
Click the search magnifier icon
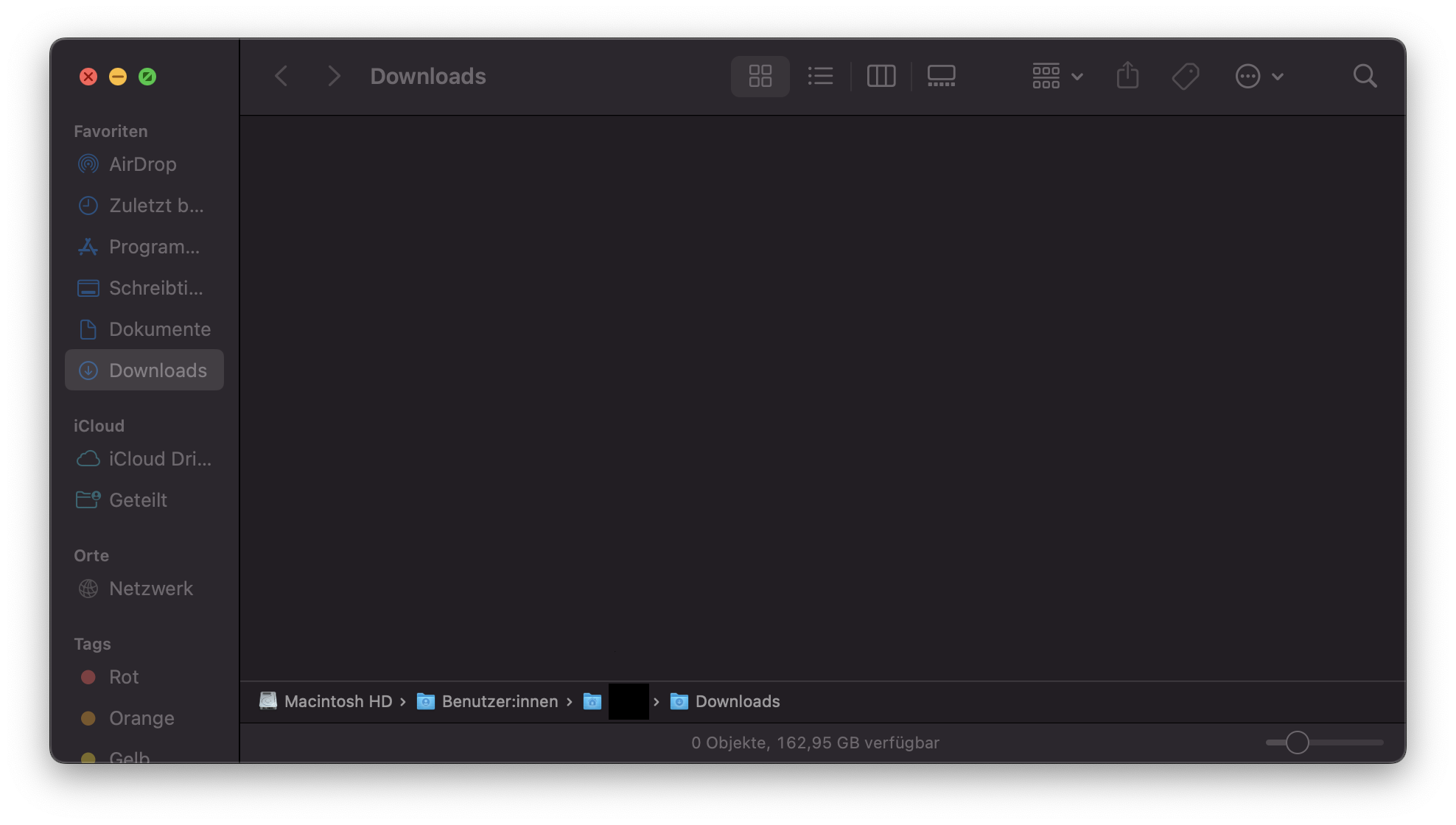point(1365,76)
